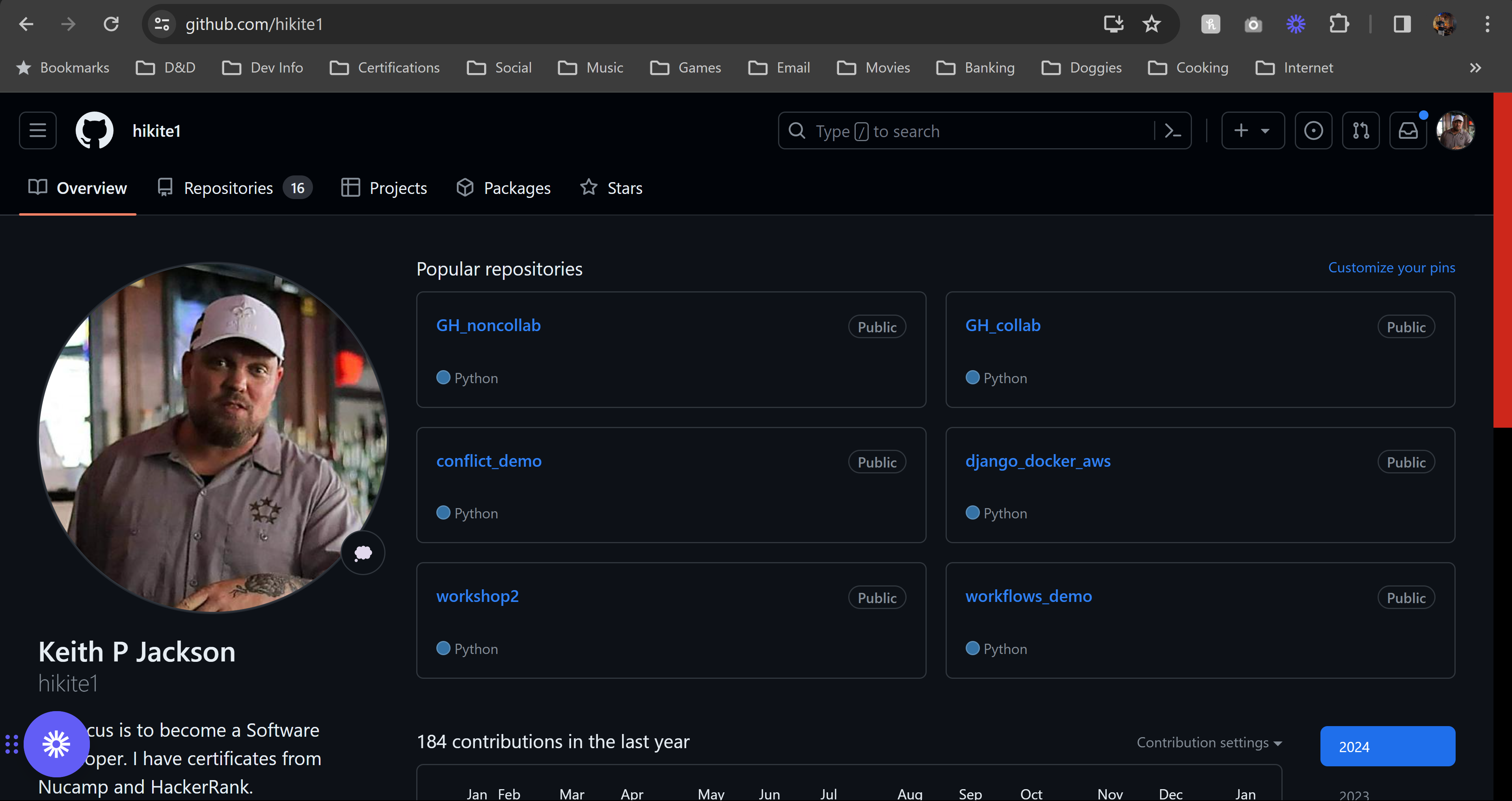1512x801 pixels.
Task: Open the Issues icon in header
Action: pyautogui.click(x=1314, y=130)
